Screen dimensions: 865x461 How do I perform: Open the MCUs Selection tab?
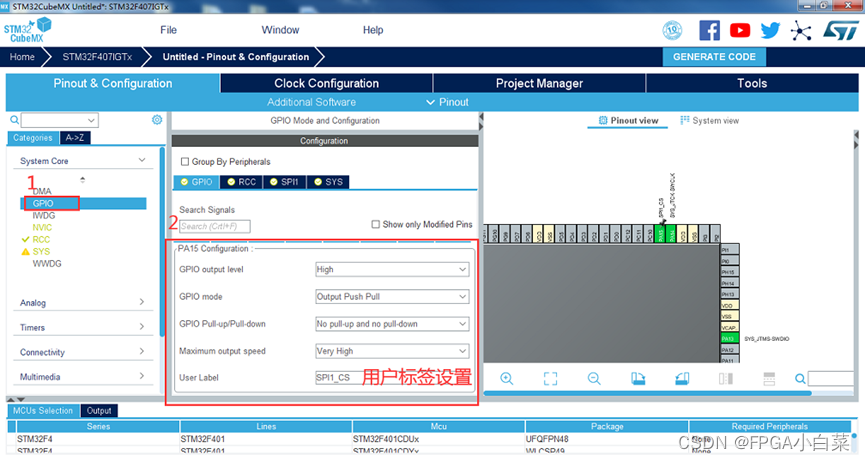pos(43,410)
